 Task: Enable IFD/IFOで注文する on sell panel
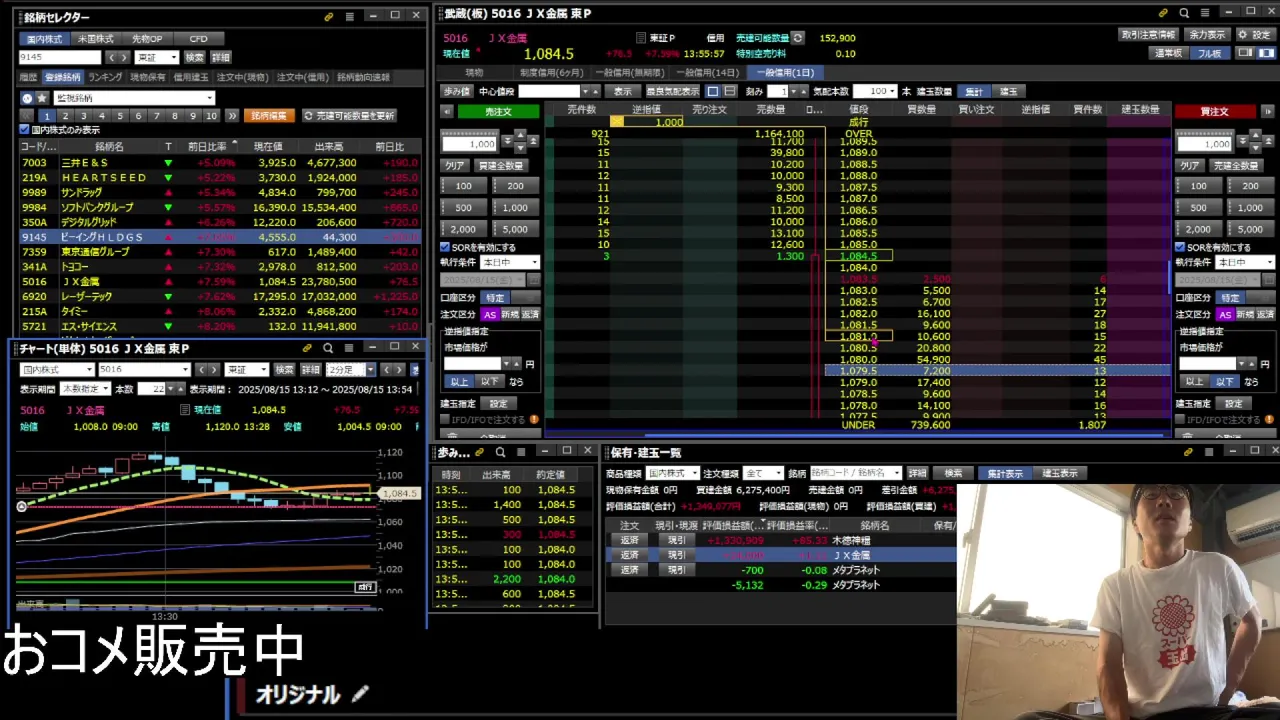click(x=445, y=420)
